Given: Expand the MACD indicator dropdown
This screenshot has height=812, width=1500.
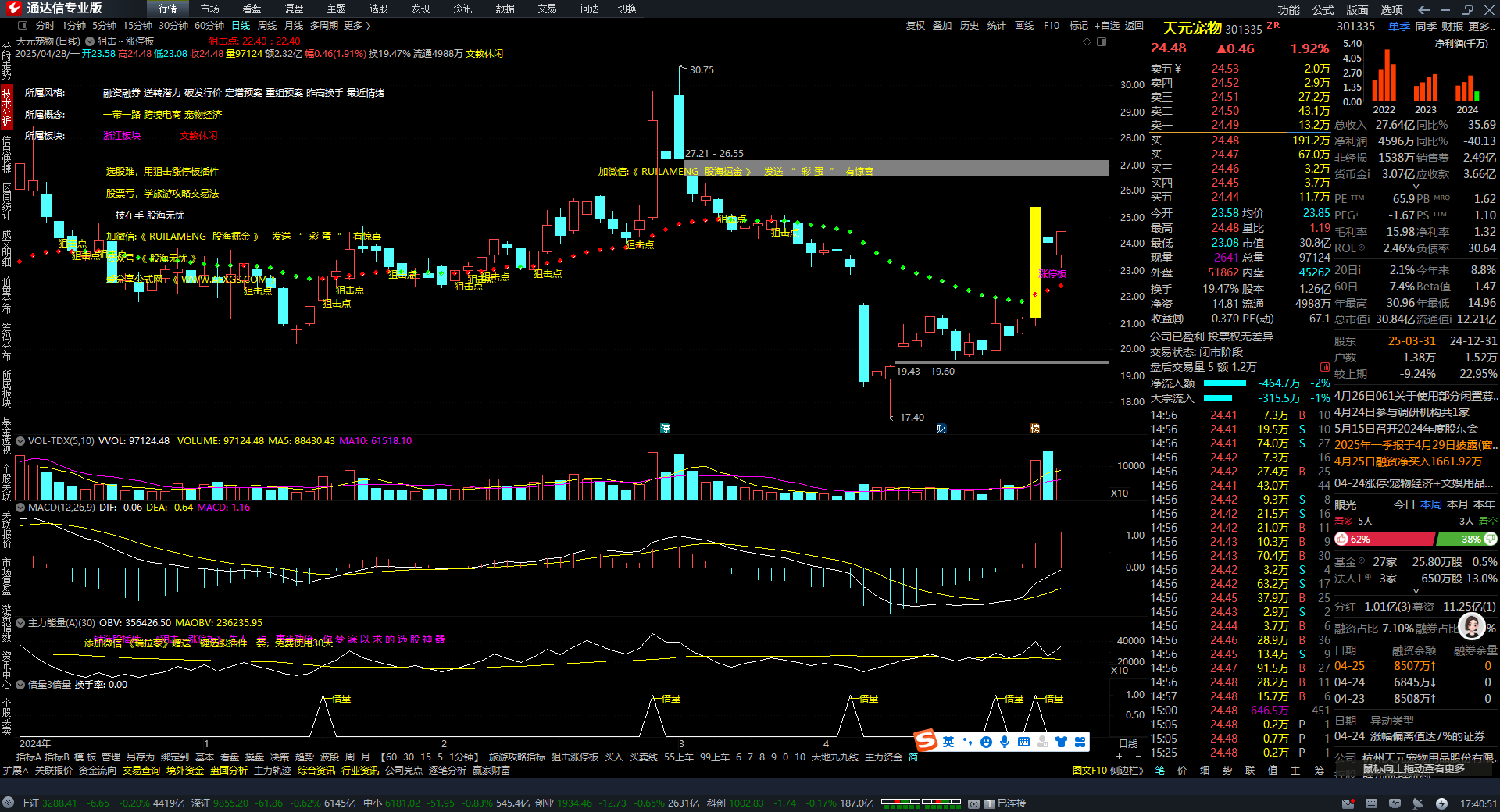Looking at the screenshot, I should pyautogui.click(x=20, y=507).
